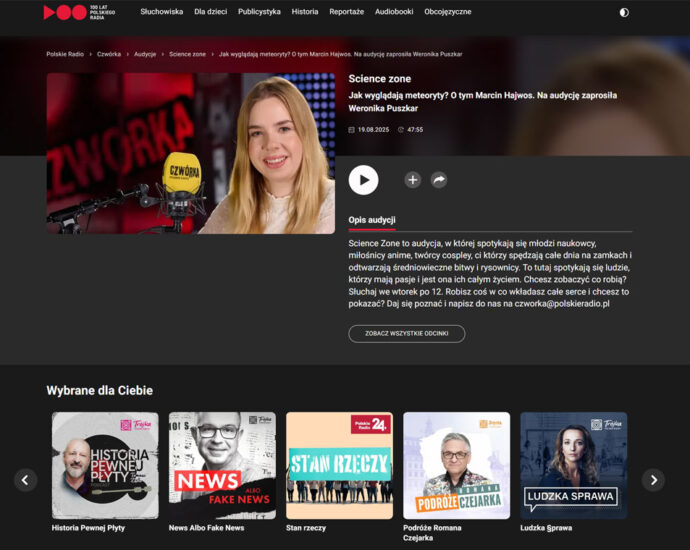Click the full episode title breadcrumb
The image size is (690, 550).
(341, 54)
